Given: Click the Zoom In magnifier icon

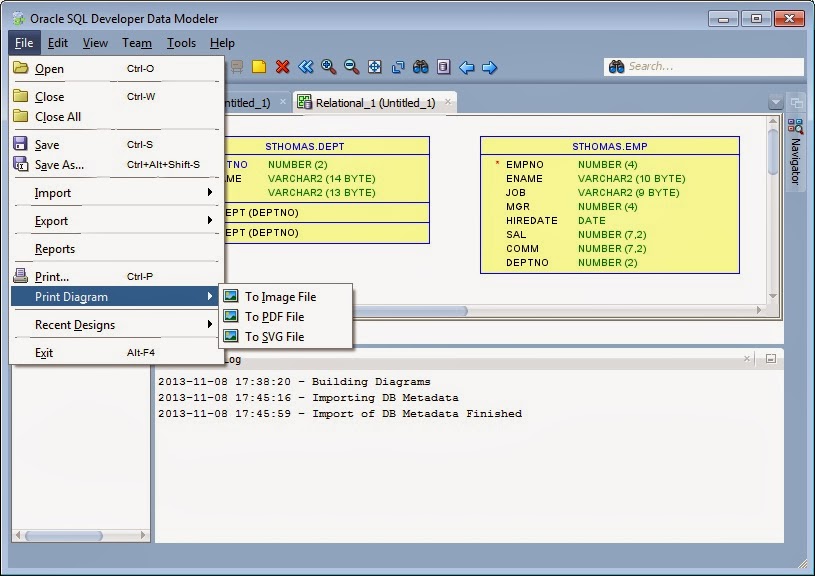Looking at the screenshot, I should 328,67.
